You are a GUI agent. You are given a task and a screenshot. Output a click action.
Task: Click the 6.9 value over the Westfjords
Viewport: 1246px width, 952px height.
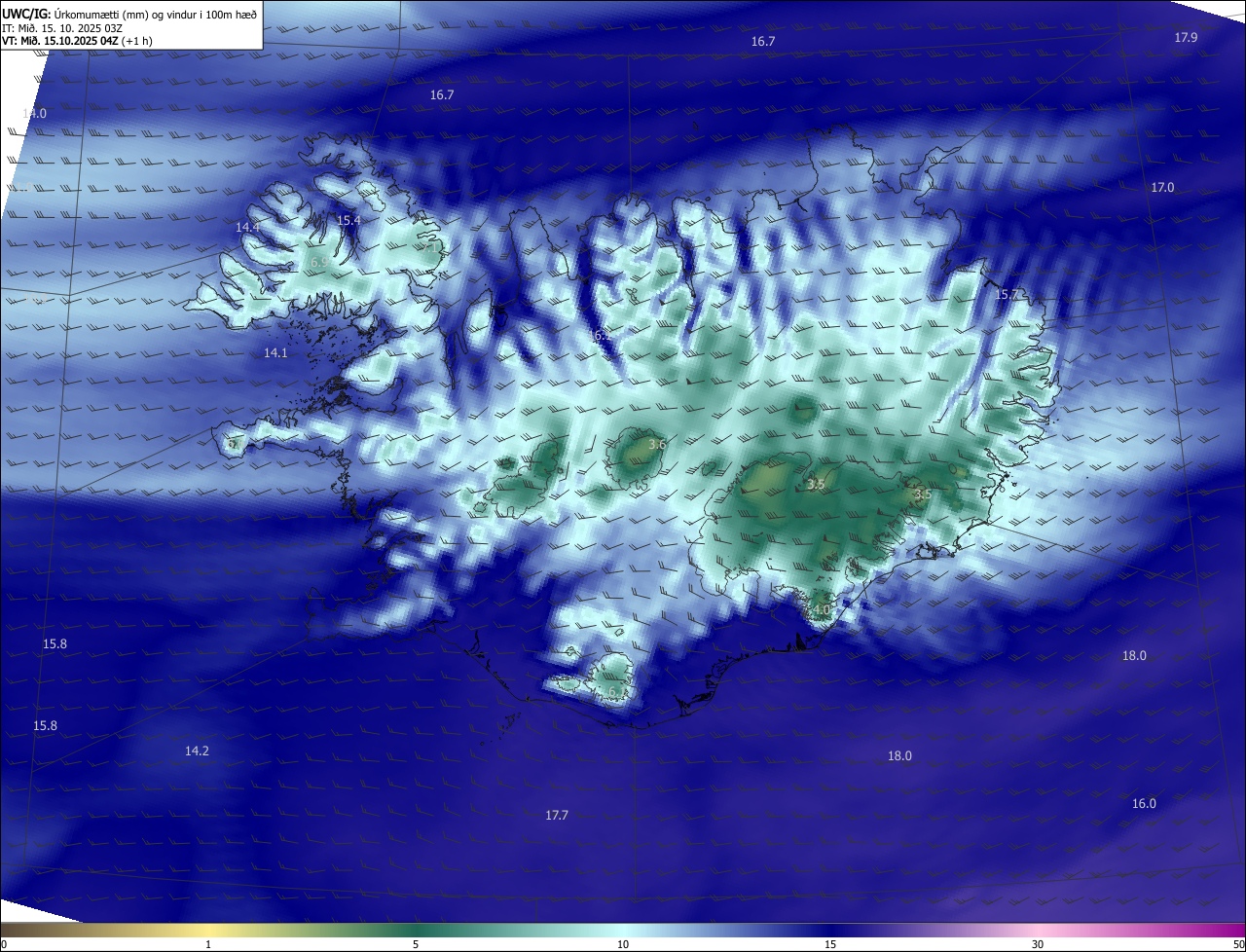[x=319, y=263]
